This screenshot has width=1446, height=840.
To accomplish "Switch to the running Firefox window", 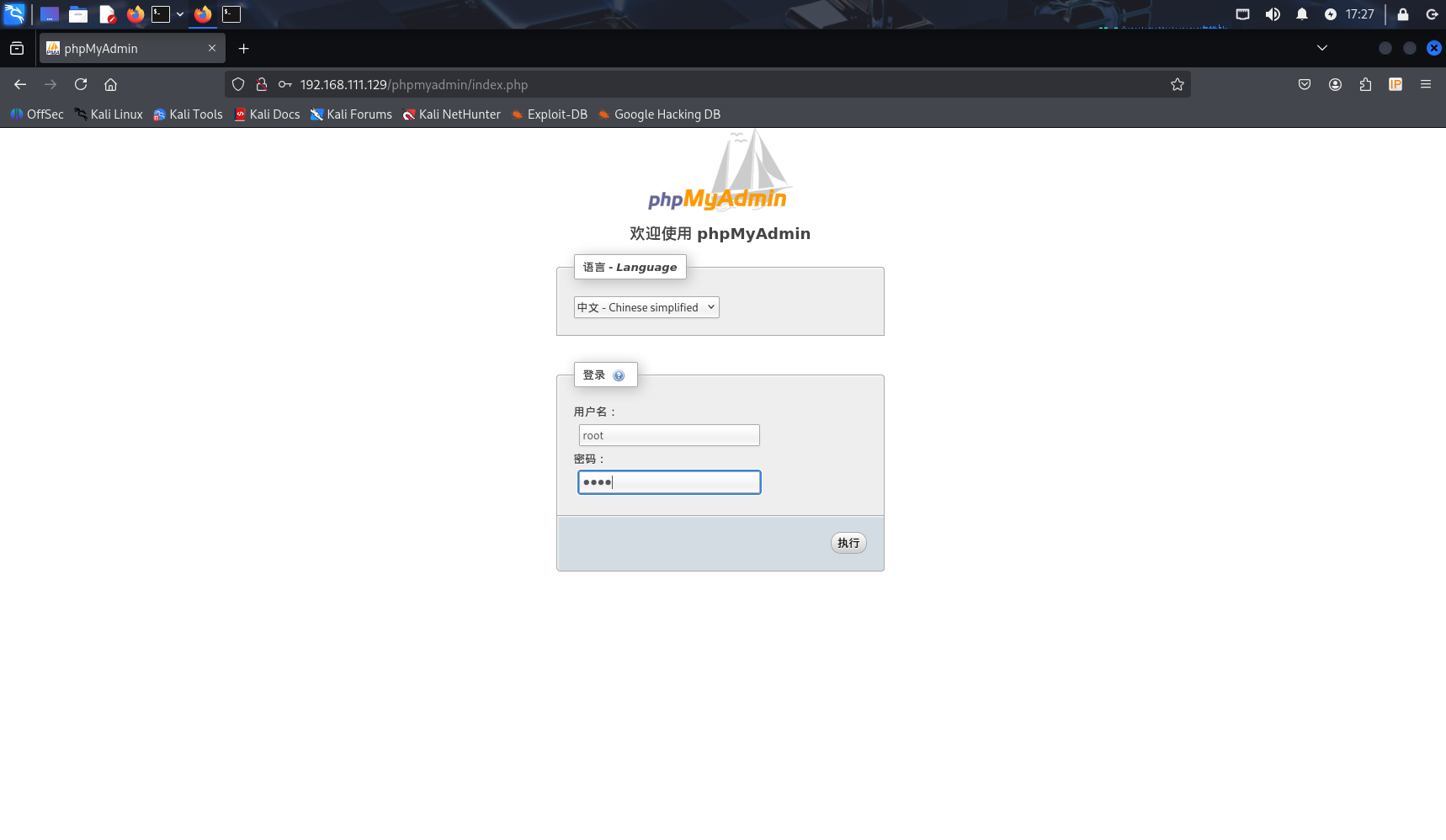I will point(203,14).
